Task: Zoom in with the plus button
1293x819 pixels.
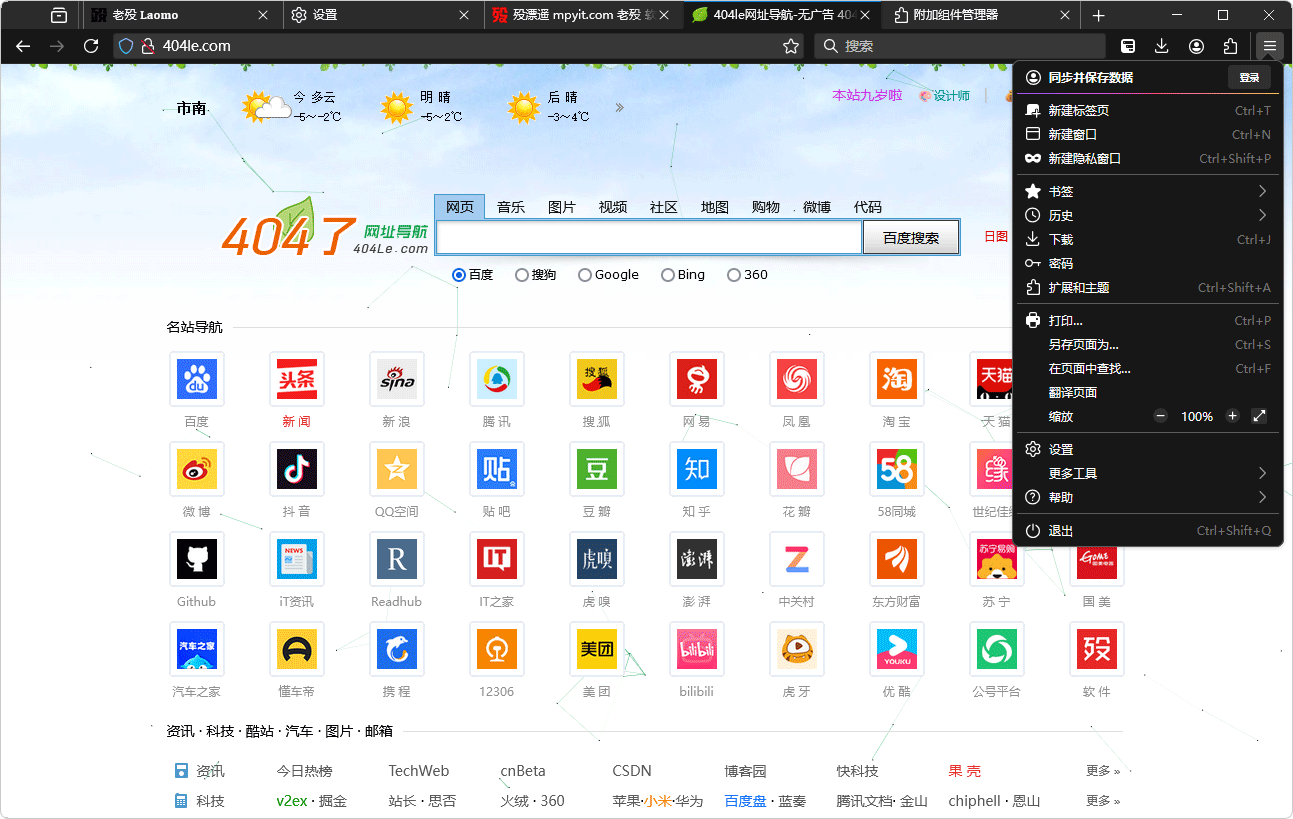Action: tap(1232, 416)
